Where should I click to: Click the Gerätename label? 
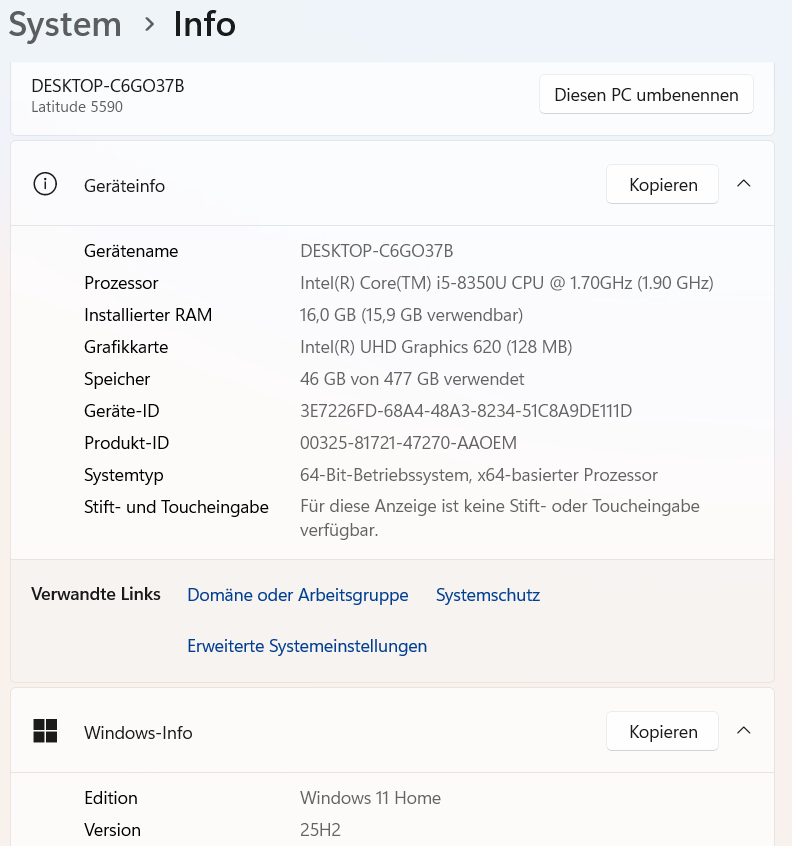[x=131, y=251]
